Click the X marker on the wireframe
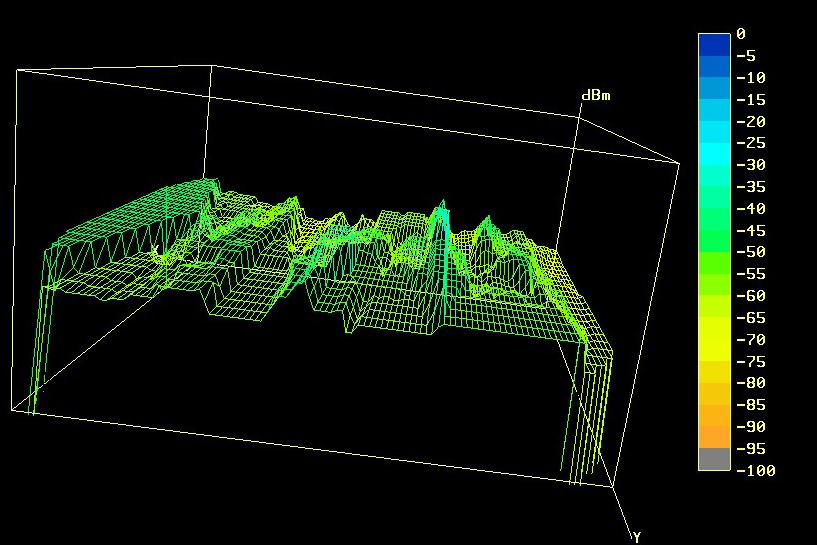 pos(155,252)
